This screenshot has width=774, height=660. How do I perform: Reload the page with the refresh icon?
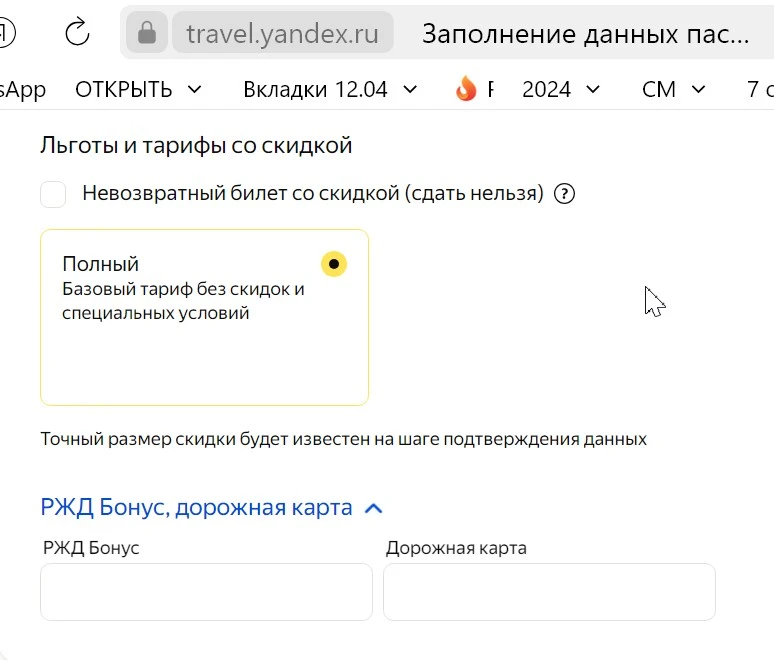(x=77, y=32)
